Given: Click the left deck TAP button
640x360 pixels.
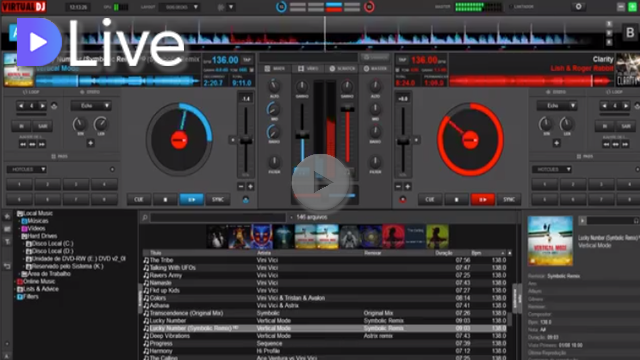Looking at the screenshot, I should coord(247,60).
